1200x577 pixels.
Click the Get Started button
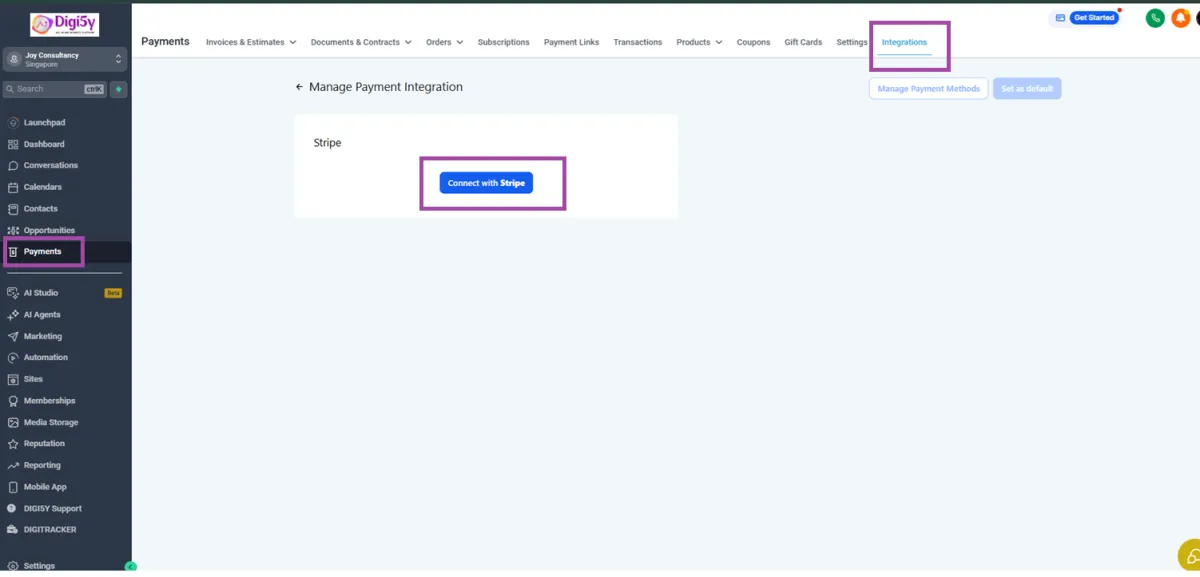click(1093, 18)
